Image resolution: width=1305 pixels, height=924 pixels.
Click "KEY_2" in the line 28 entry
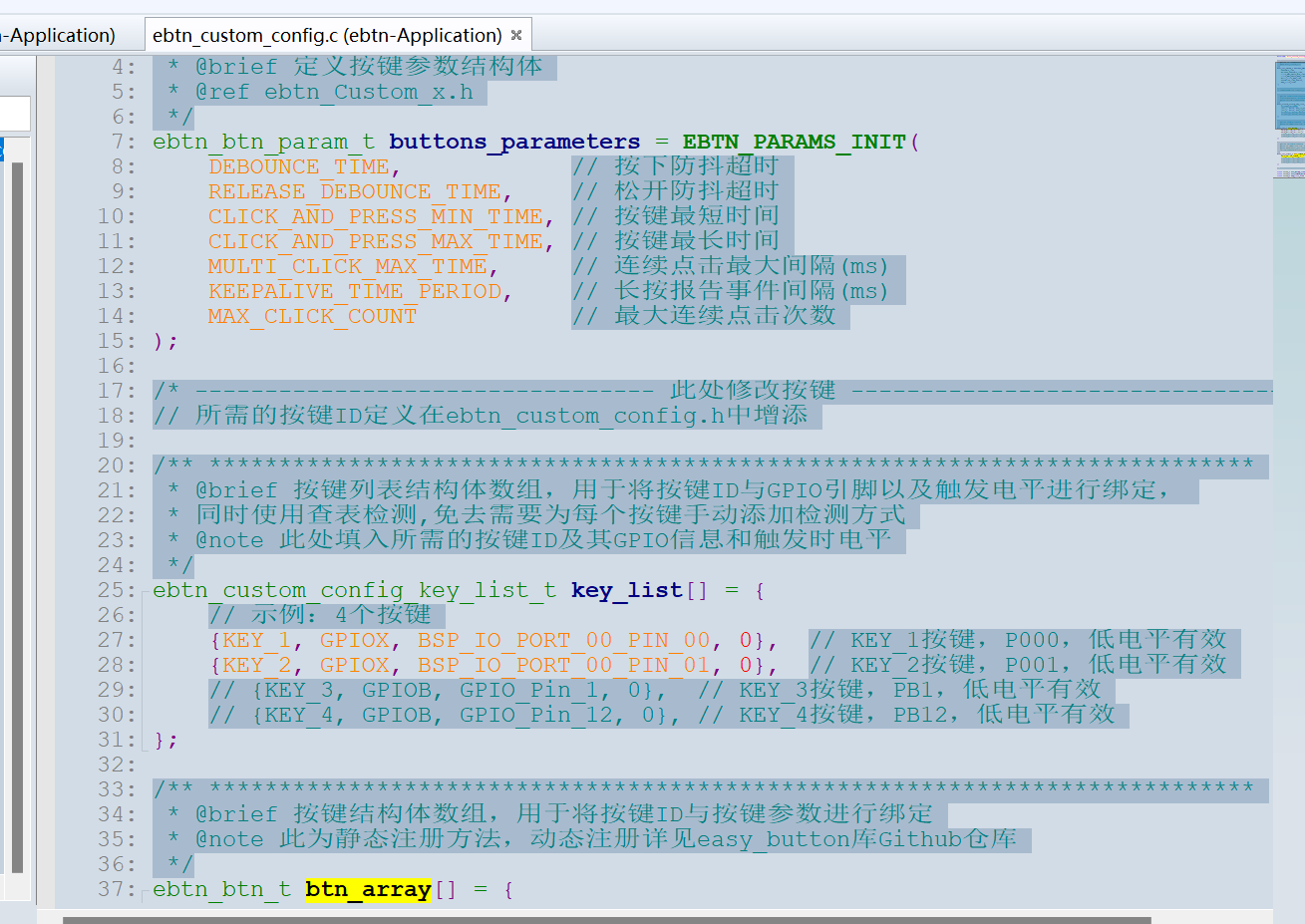click(257, 666)
